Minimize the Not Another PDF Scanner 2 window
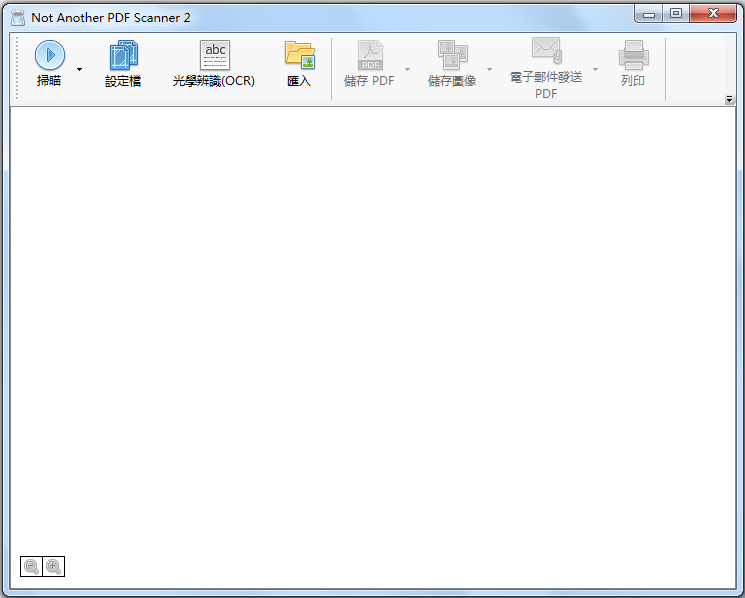 coord(649,14)
